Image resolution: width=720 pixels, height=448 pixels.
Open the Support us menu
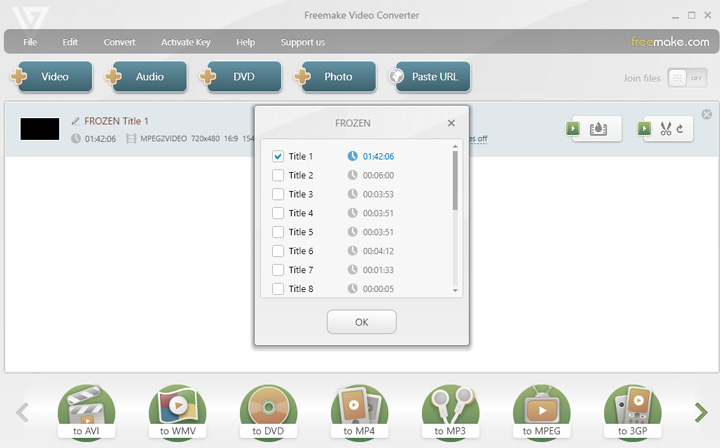click(x=303, y=42)
